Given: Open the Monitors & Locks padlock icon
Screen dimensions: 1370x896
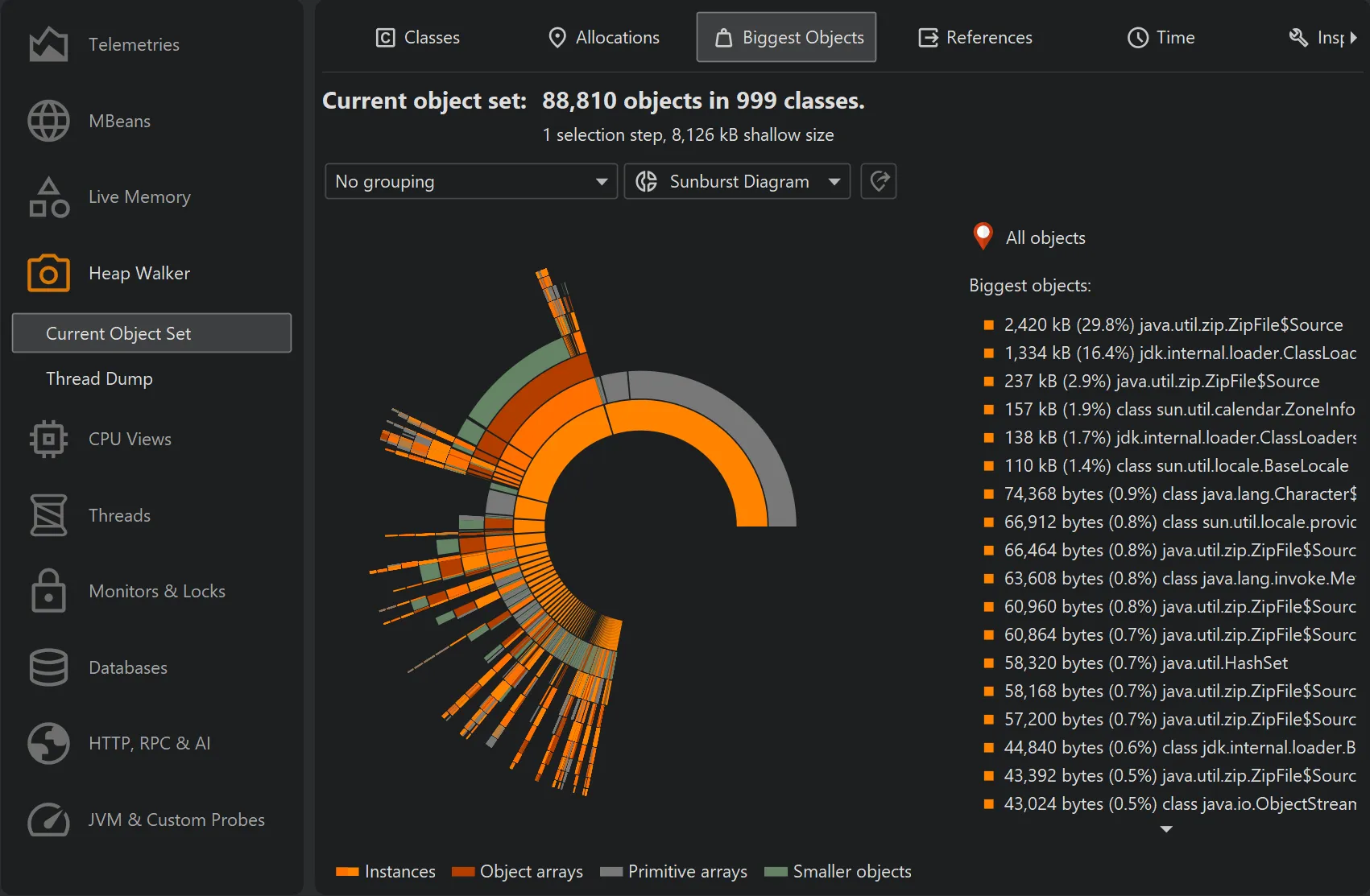Looking at the screenshot, I should tap(48, 591).
